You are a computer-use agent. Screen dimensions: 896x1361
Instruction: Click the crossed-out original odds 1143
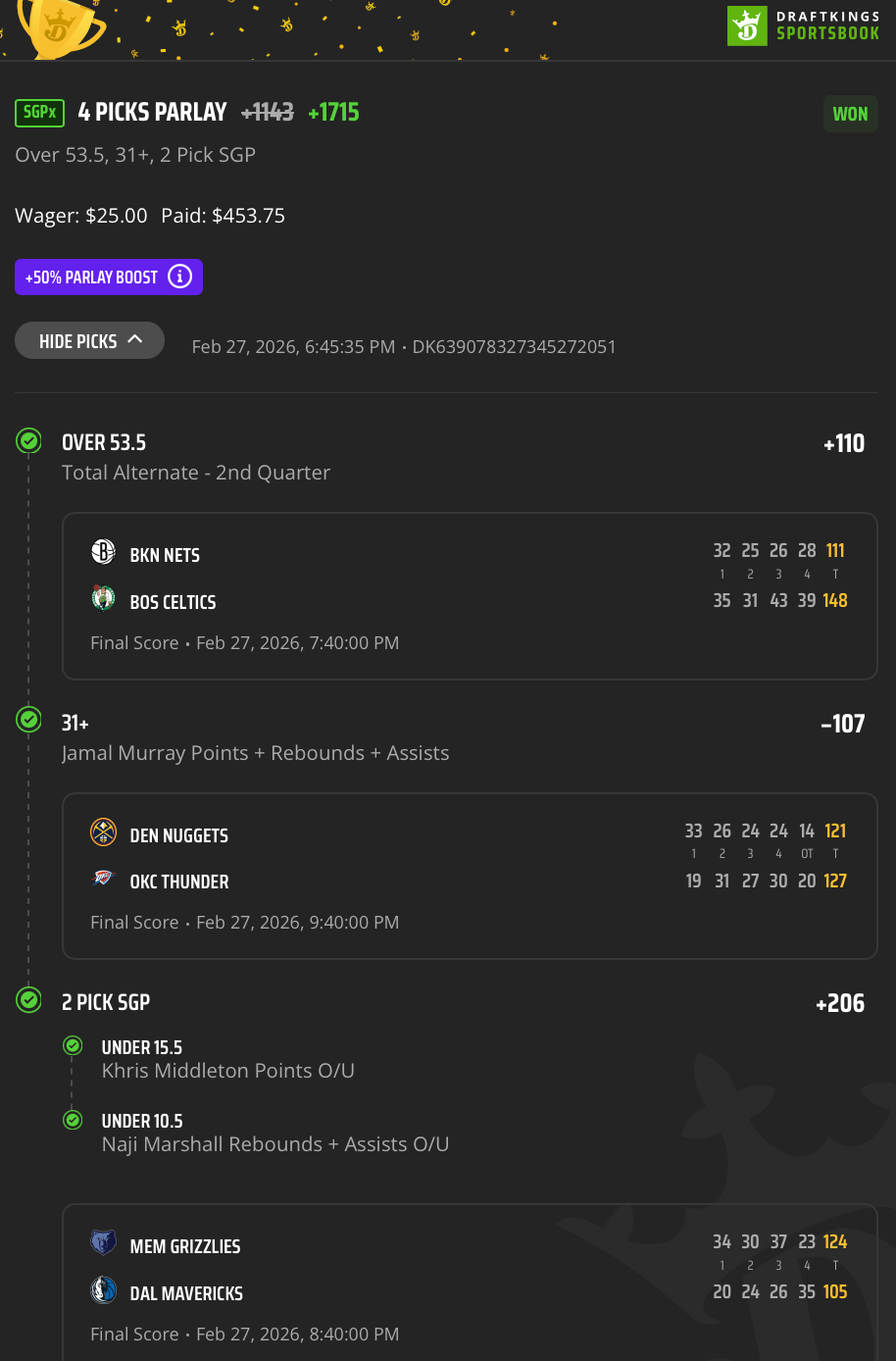tap(267, 112)
